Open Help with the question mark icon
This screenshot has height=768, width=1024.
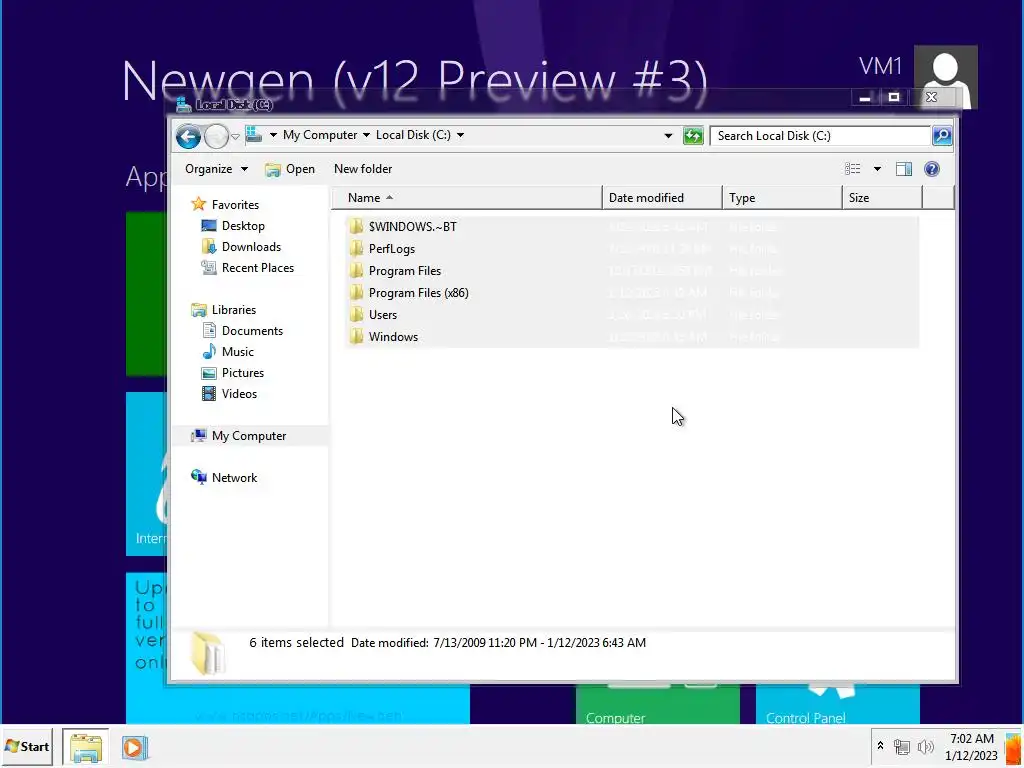[x=932, y=169]
